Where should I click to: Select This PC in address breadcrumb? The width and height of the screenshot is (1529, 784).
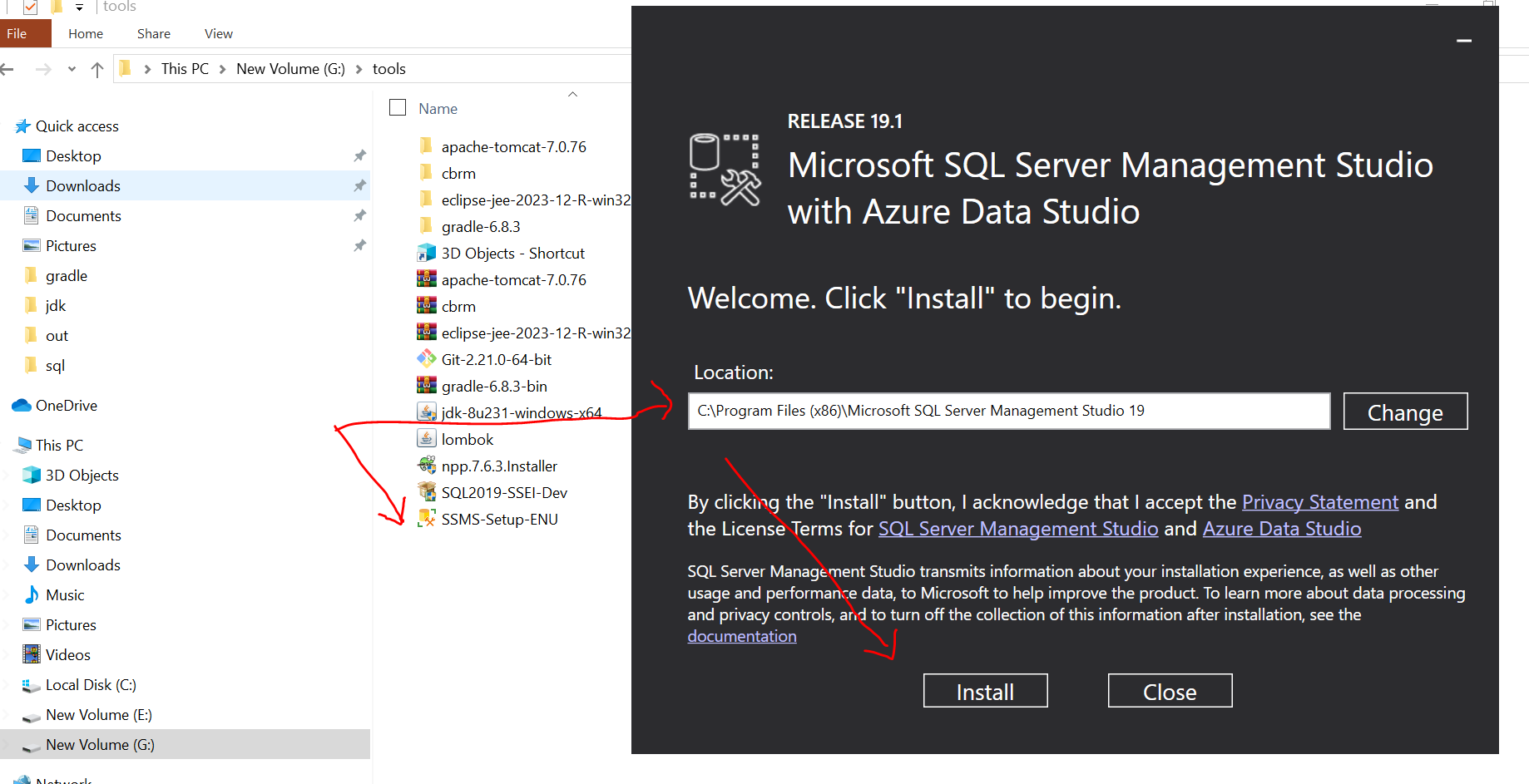185,69
